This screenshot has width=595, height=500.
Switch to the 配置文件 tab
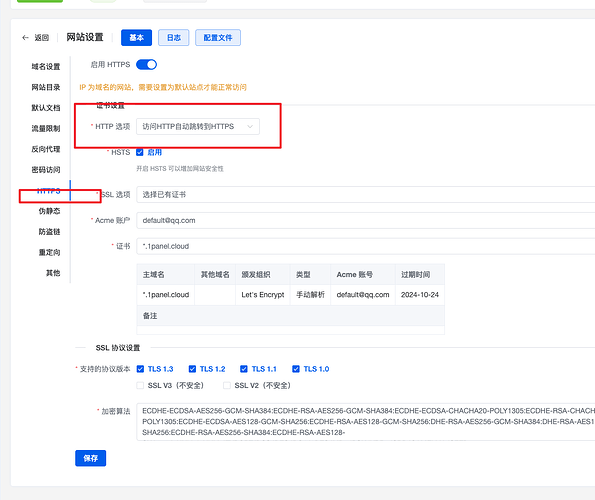click(218, 38)
